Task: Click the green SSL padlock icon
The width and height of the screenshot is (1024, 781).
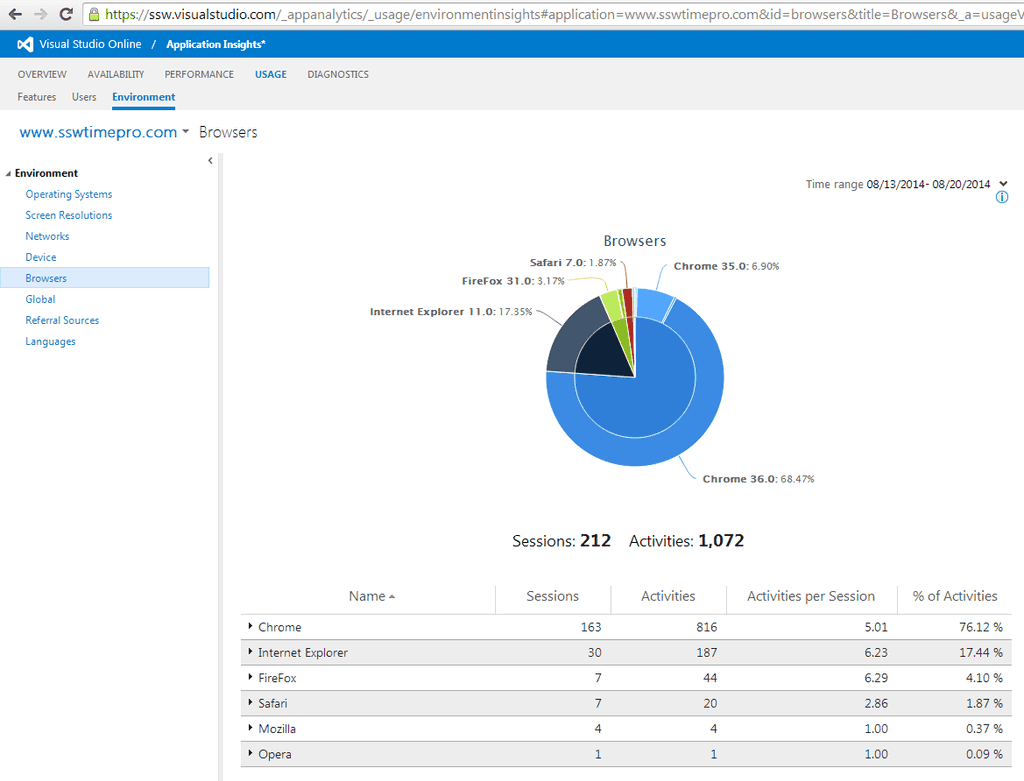Action: [93, 15]
